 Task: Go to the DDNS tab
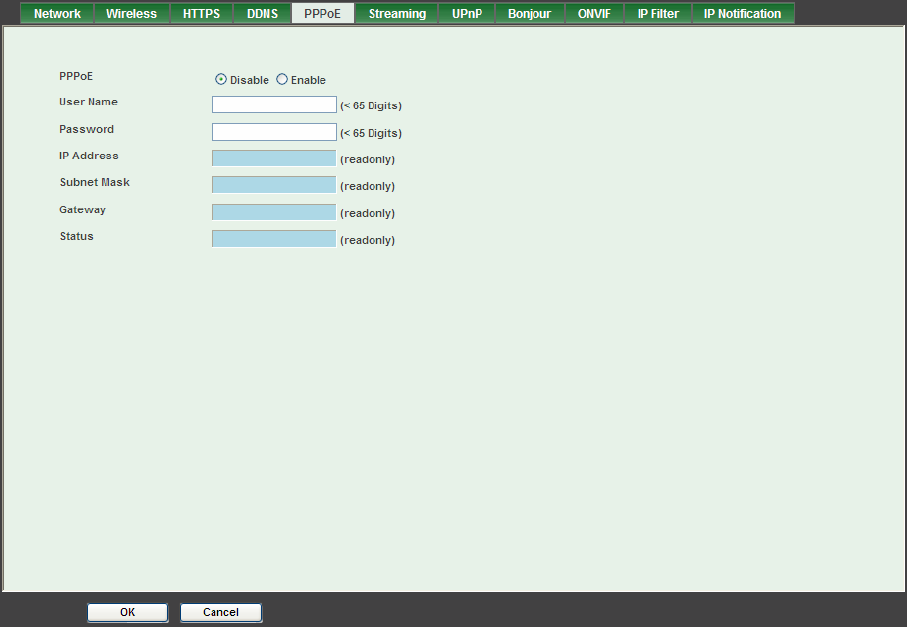(x=262, y=13)
